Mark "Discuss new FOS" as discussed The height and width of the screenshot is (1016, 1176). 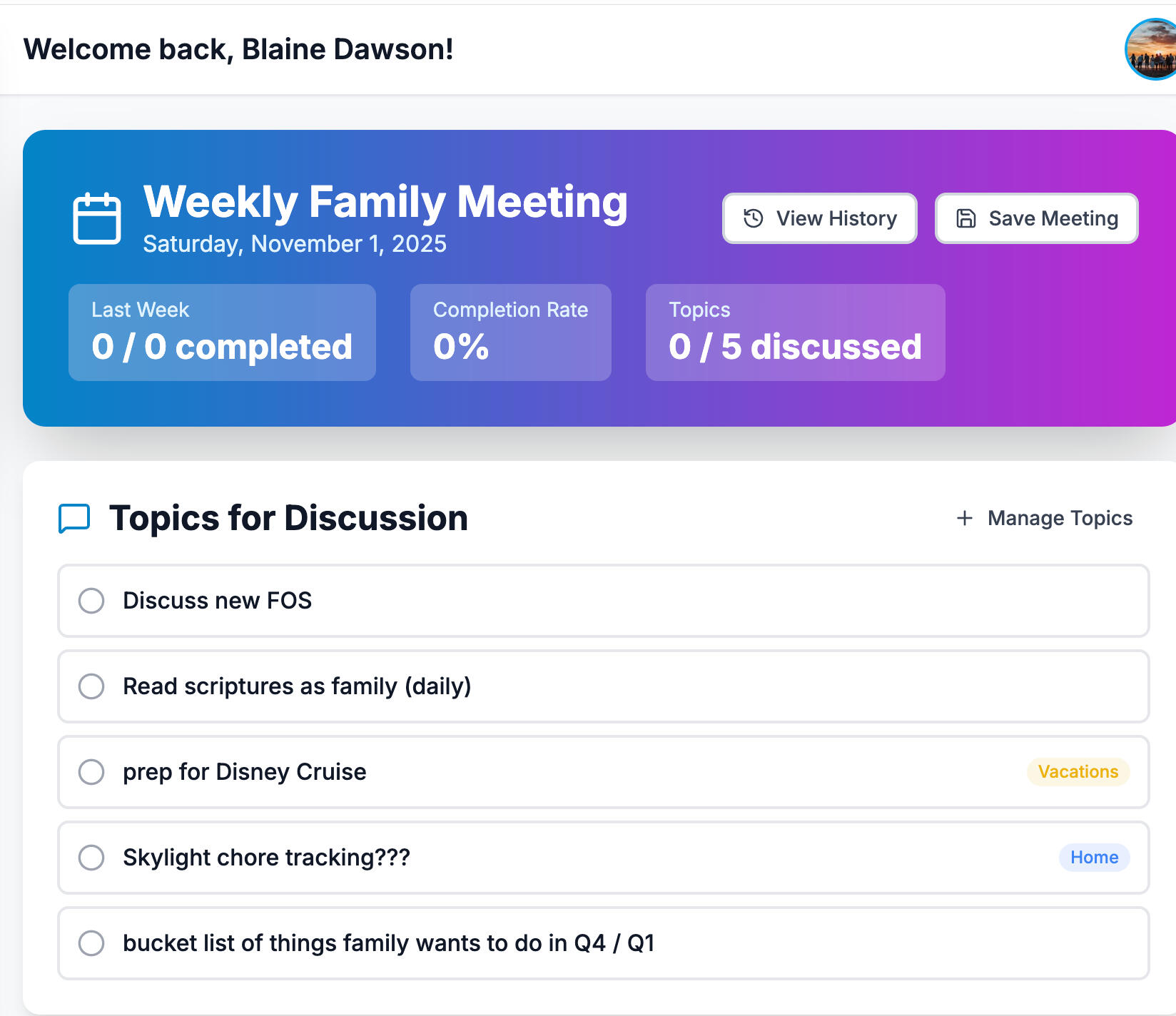pos(91,601)
